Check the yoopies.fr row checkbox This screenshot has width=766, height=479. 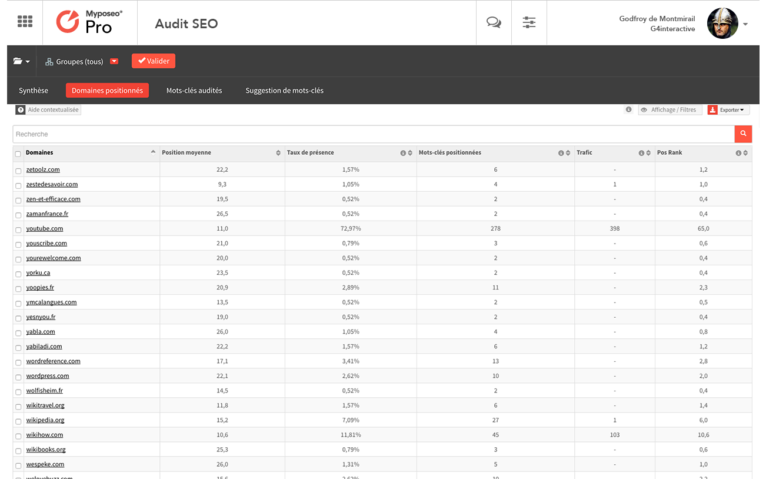pyautogui.click(x=18, y=289)
